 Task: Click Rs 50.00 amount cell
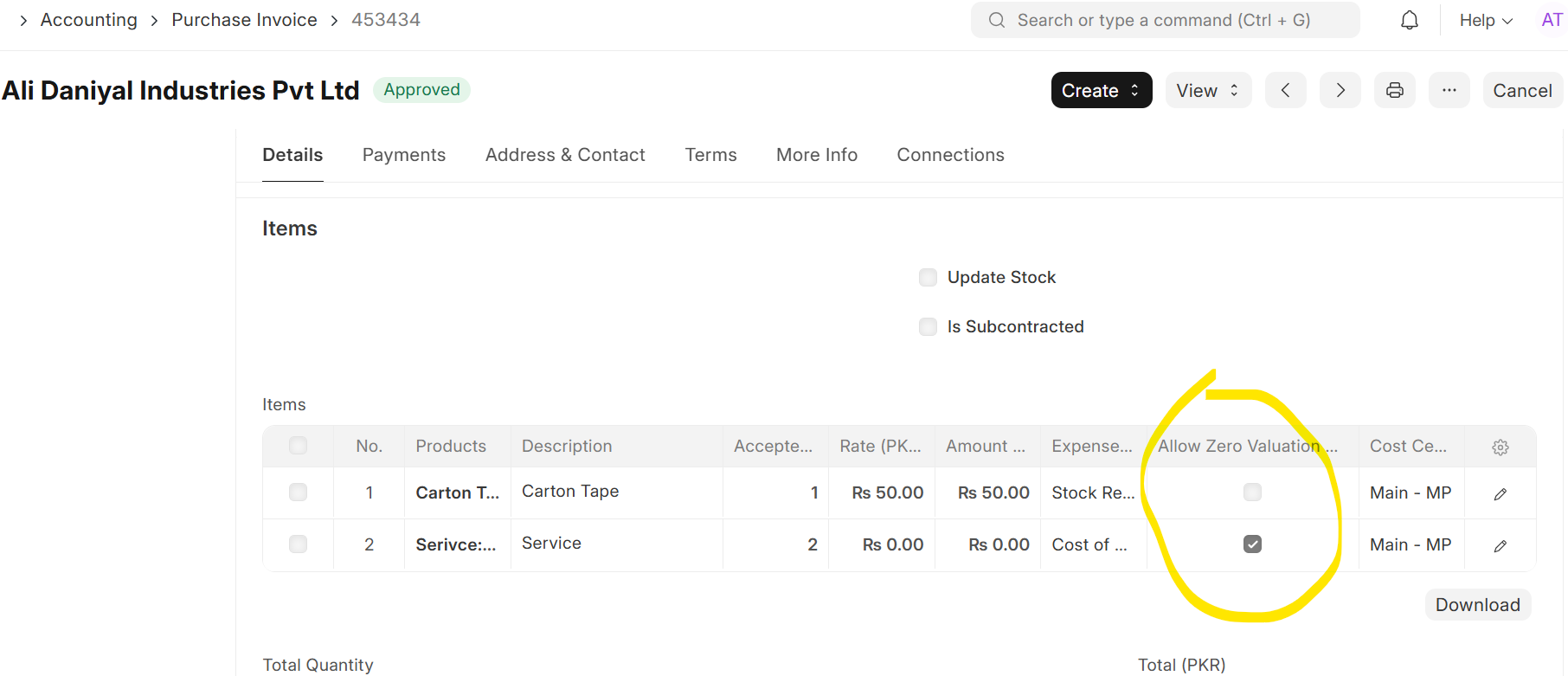[987, 493]
